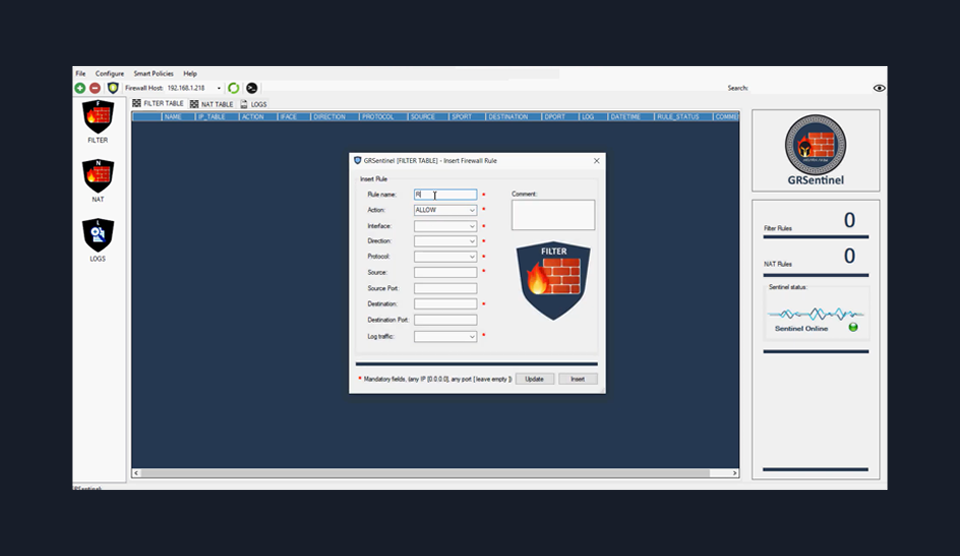Viewport: 960px width, 556px height.
Task: Open the black terminal console icon
Action: pos(252,88)
